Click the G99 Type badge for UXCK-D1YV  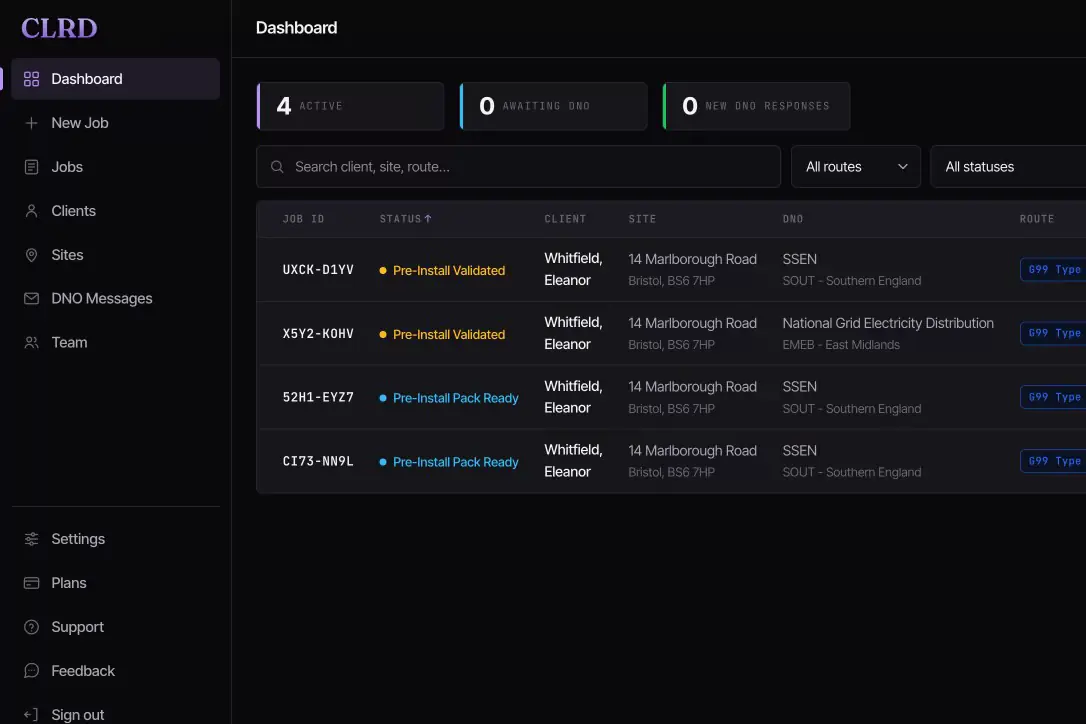pyautogui.click(x=1053, y=270)
